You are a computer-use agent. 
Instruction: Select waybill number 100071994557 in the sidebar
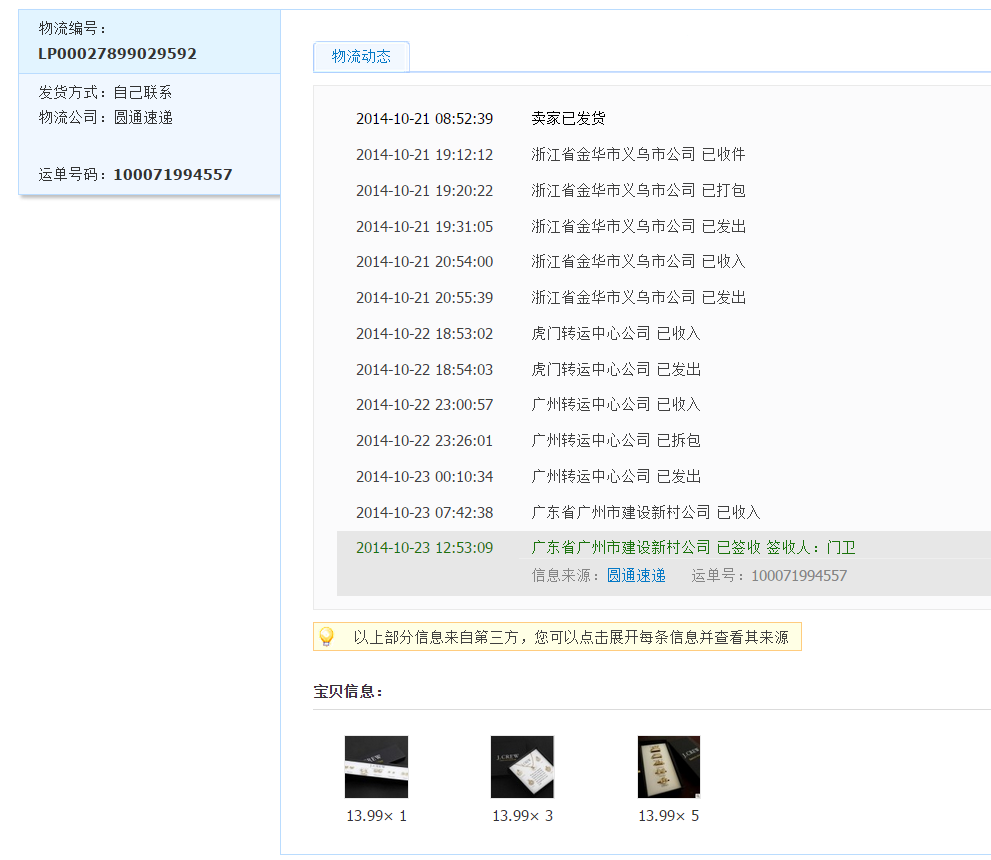(173, 174)
